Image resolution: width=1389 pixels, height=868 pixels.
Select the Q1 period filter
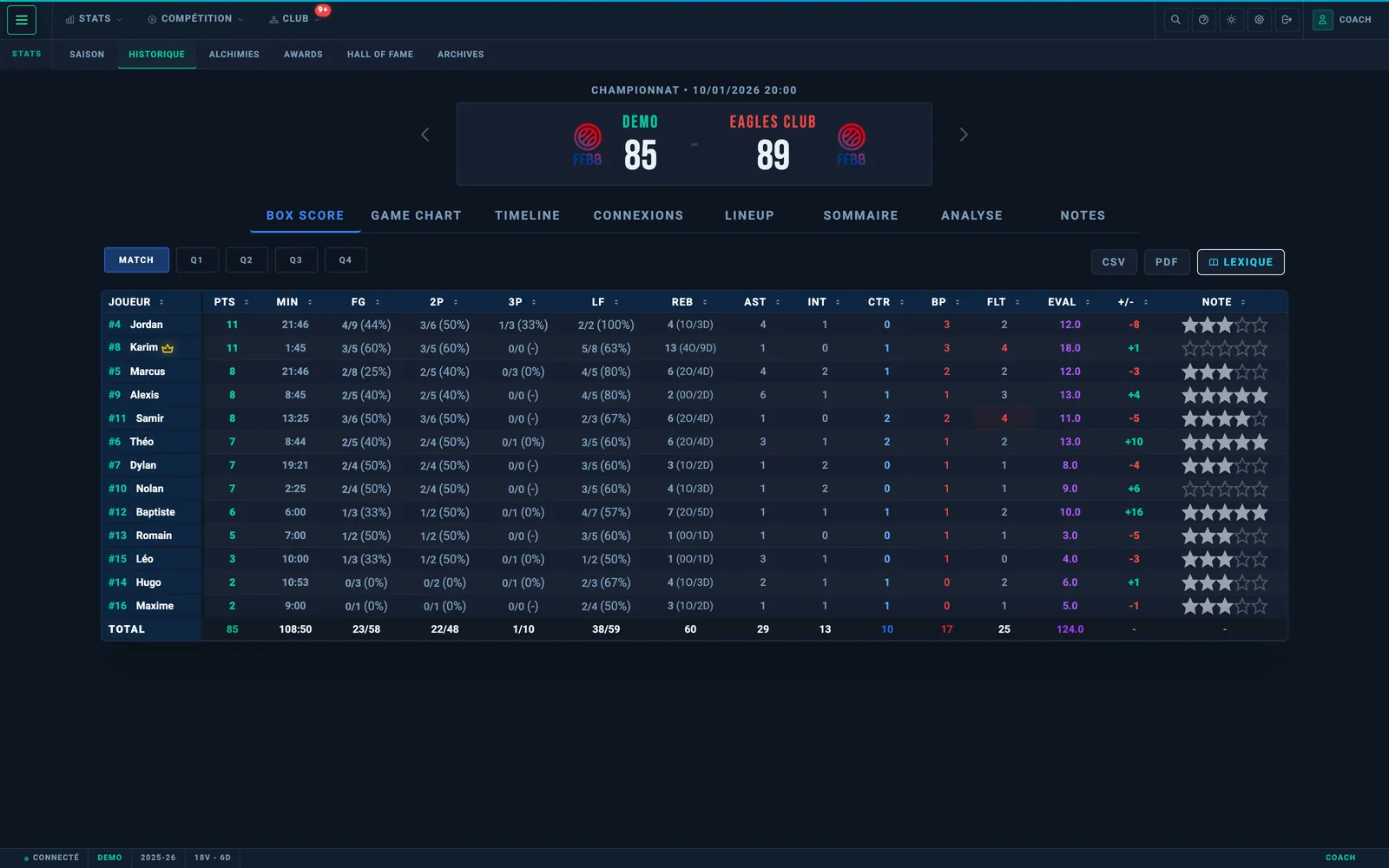(x=197, y=260)
